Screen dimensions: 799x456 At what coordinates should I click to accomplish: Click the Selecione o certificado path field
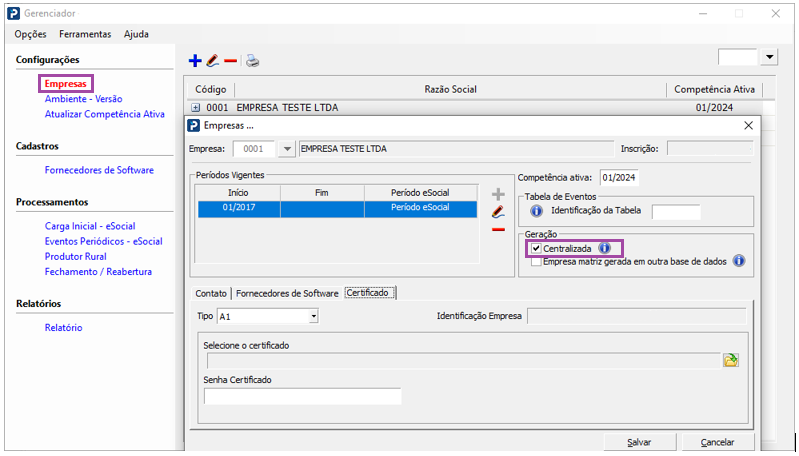point(464,361)
